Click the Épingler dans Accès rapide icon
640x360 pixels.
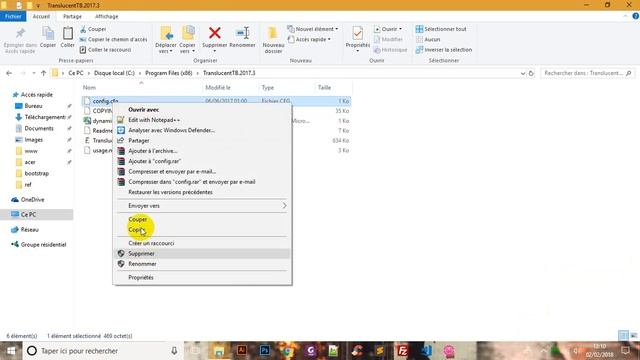(x=20, y=33)
